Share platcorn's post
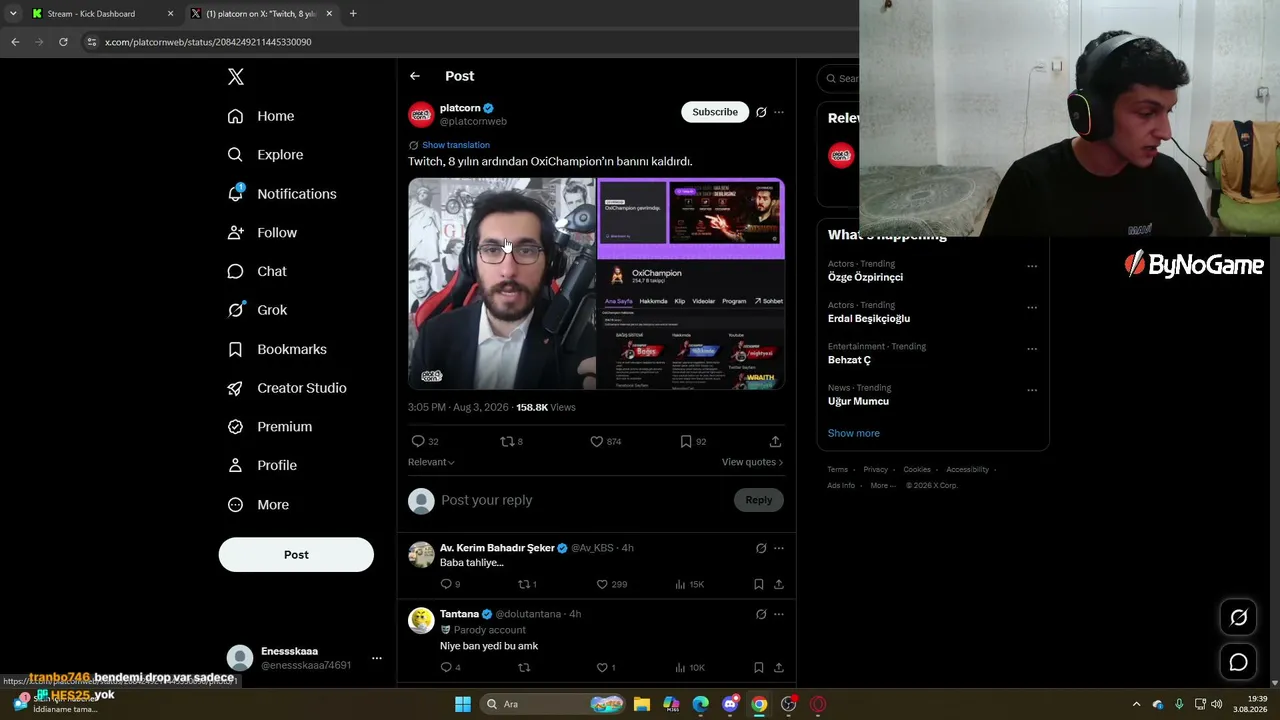Screen dimensions: 1280x720 pyautogui.click(x=775, y=441)
